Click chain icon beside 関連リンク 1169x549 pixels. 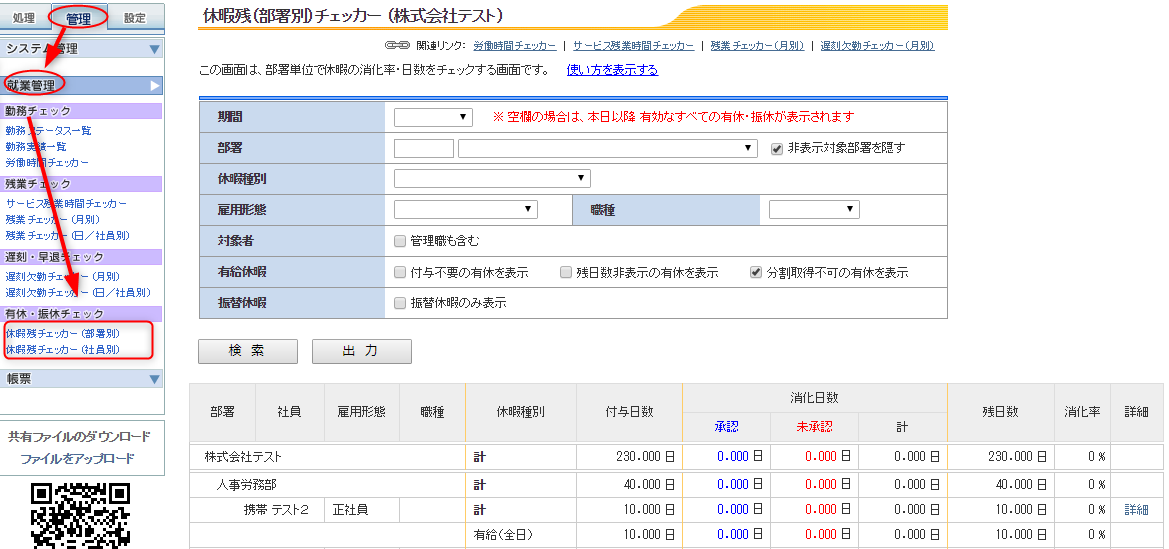pos(397,46)
